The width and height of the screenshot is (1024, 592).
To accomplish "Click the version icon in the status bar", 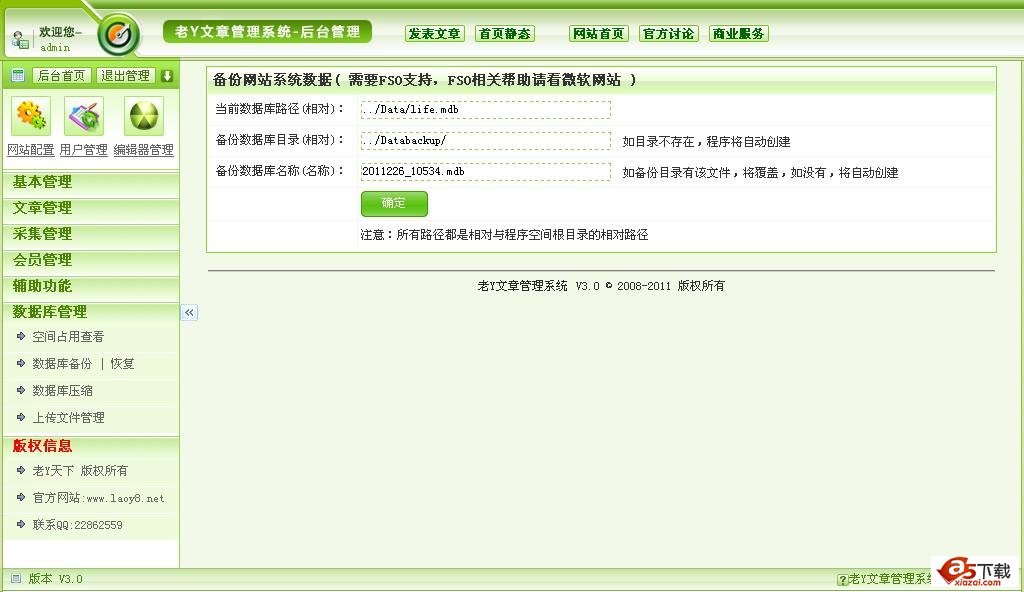I will (x=16, y=578).
